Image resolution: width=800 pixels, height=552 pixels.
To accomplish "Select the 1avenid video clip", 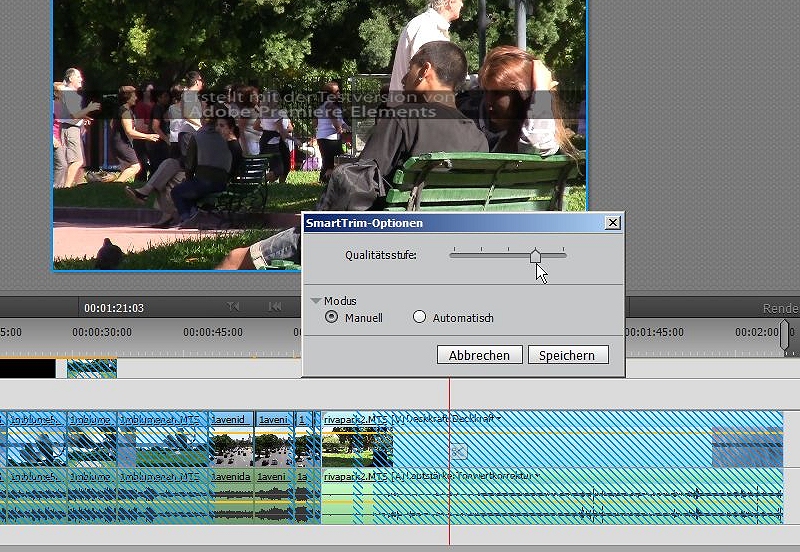I will (x=231, y=439).
